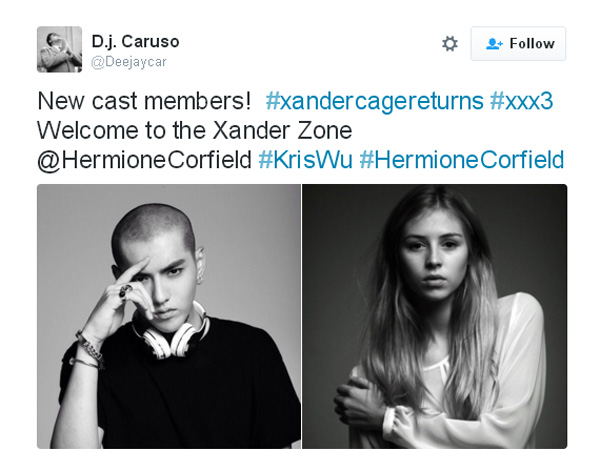
Task: Open the D.j. Caruso display name
Action: (135, 41)
